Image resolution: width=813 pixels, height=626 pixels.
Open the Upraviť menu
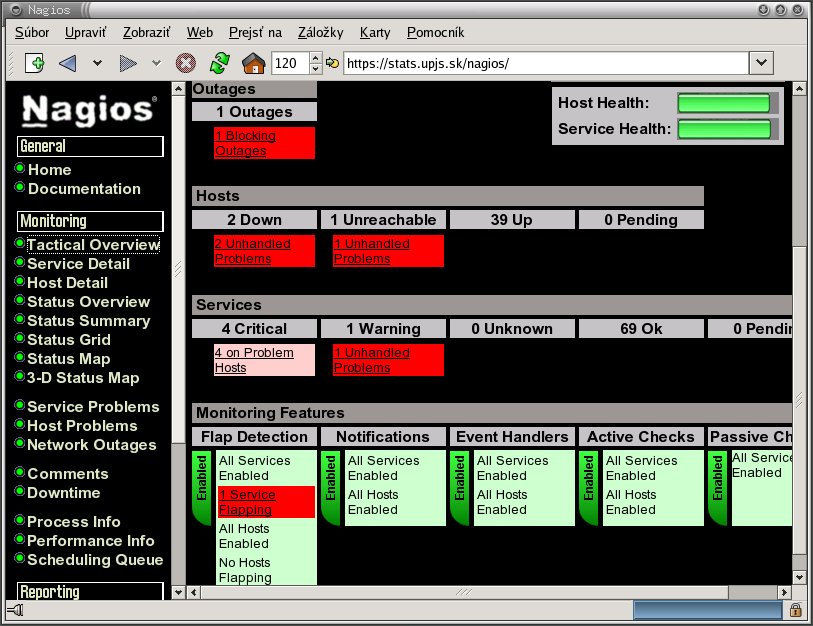86,32
